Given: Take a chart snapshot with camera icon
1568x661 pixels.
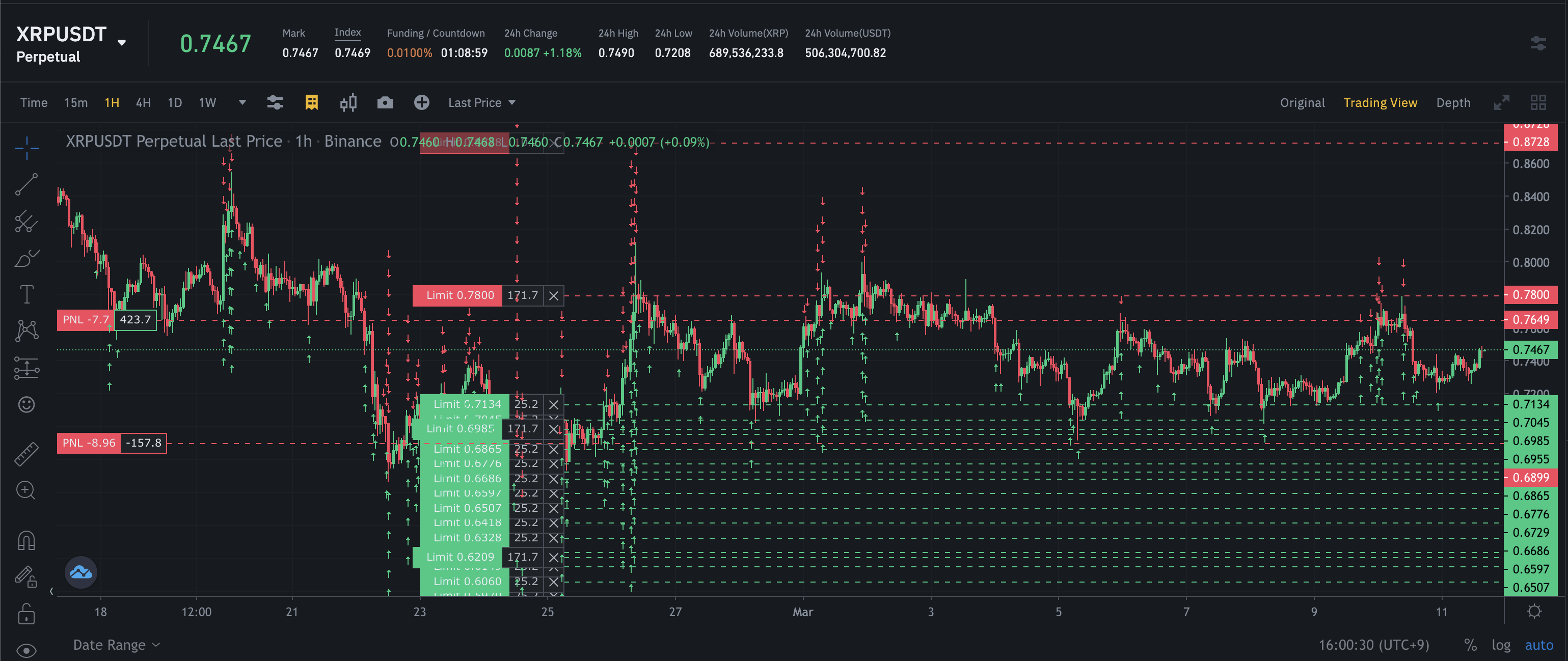Looking at the screenshot, I should click(x=385, y=102).
